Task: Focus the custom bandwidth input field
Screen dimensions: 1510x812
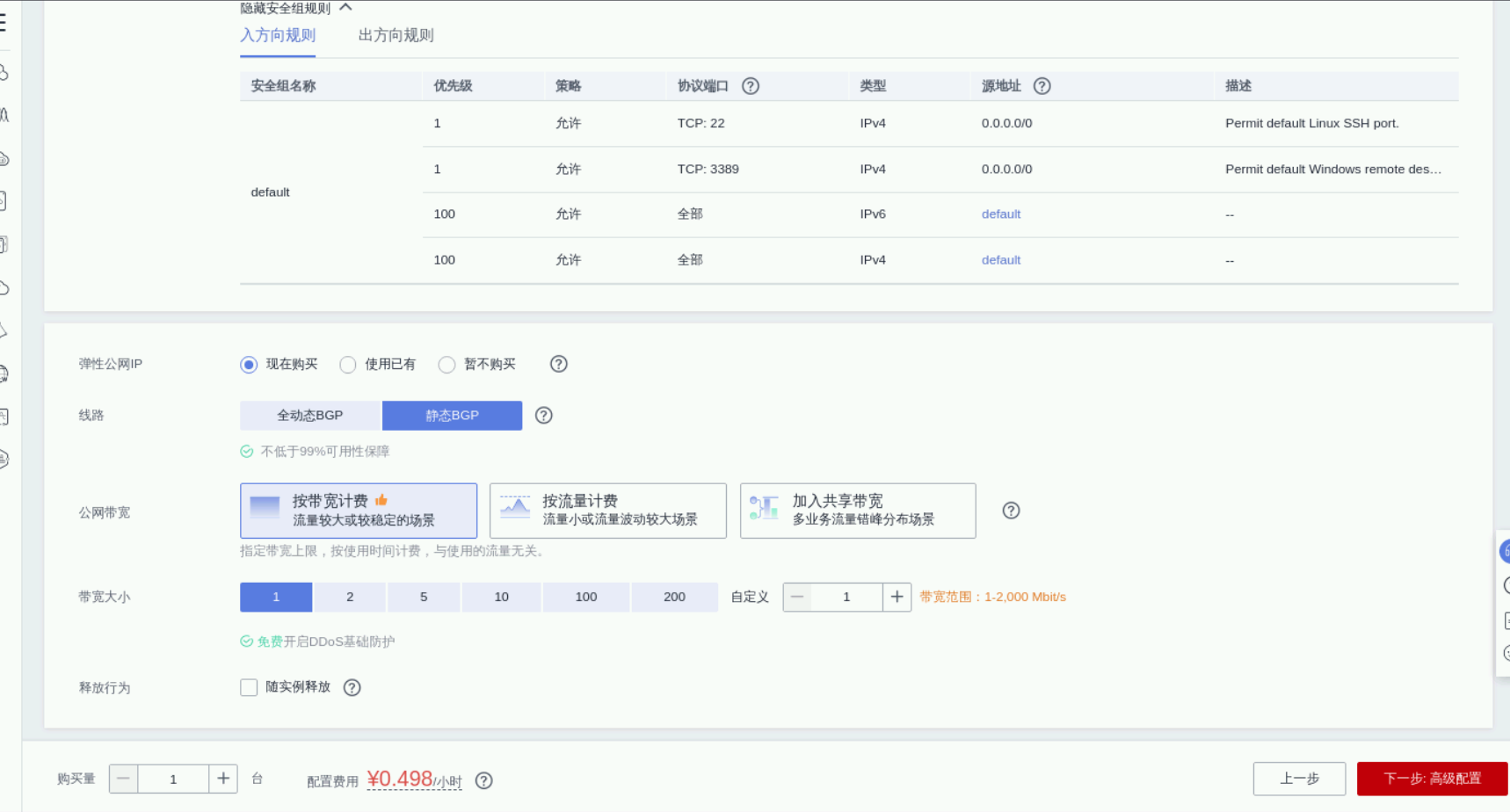Action: pos(846,597)
